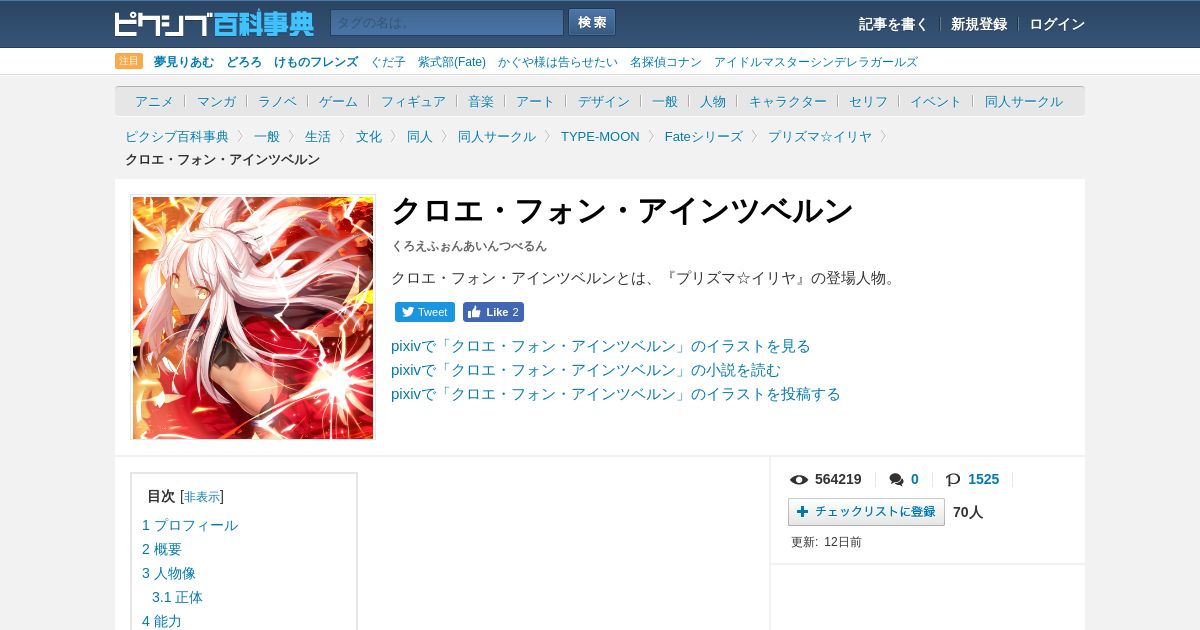Select the セリフ category tab
The height and width of the screenshot is (630, 1200).
tap(868, 101)
